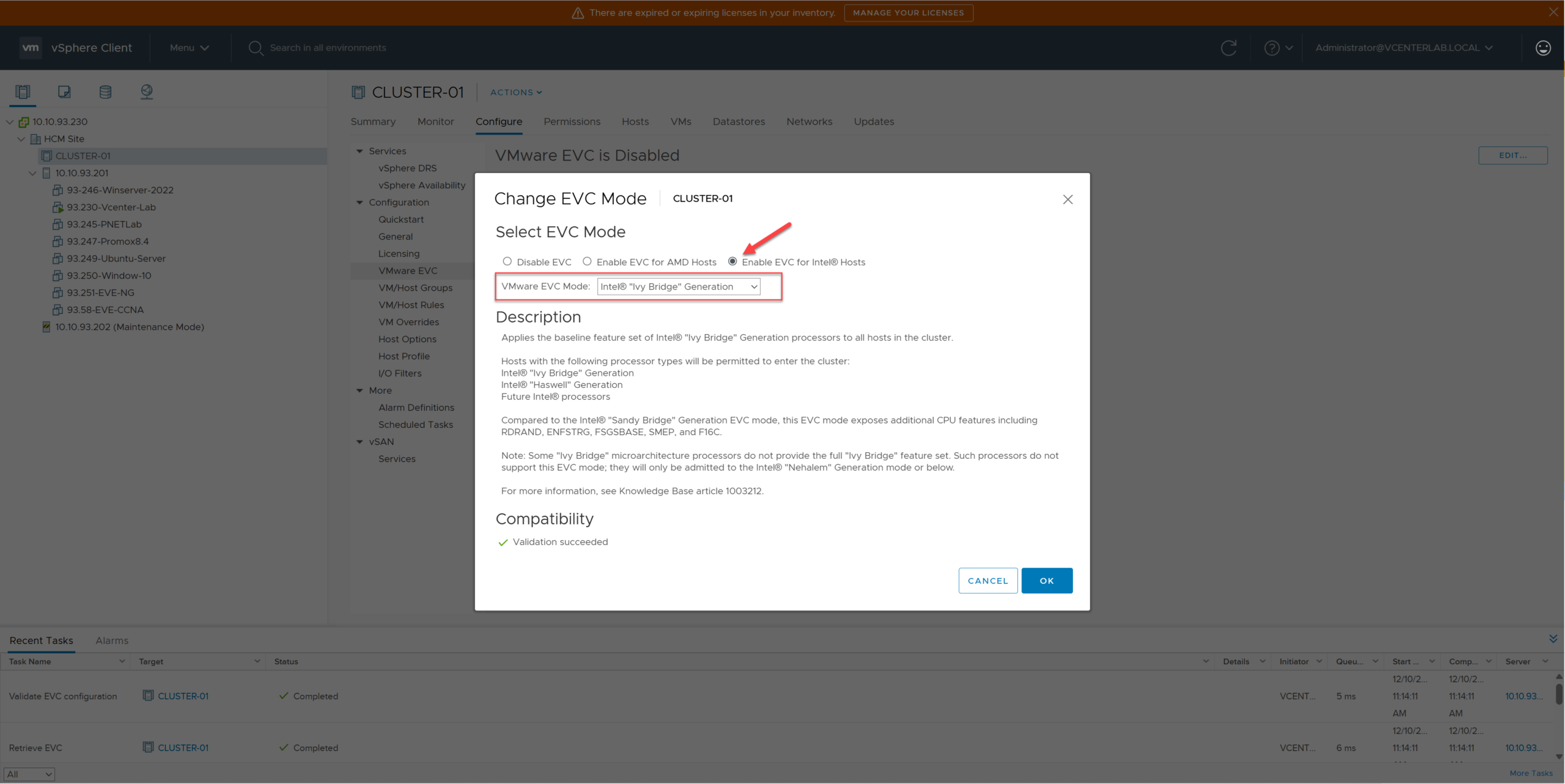Open the Hosts and Clusters inventory icon
Viewport: 1565px width, 784px height.
coord(23,92)
